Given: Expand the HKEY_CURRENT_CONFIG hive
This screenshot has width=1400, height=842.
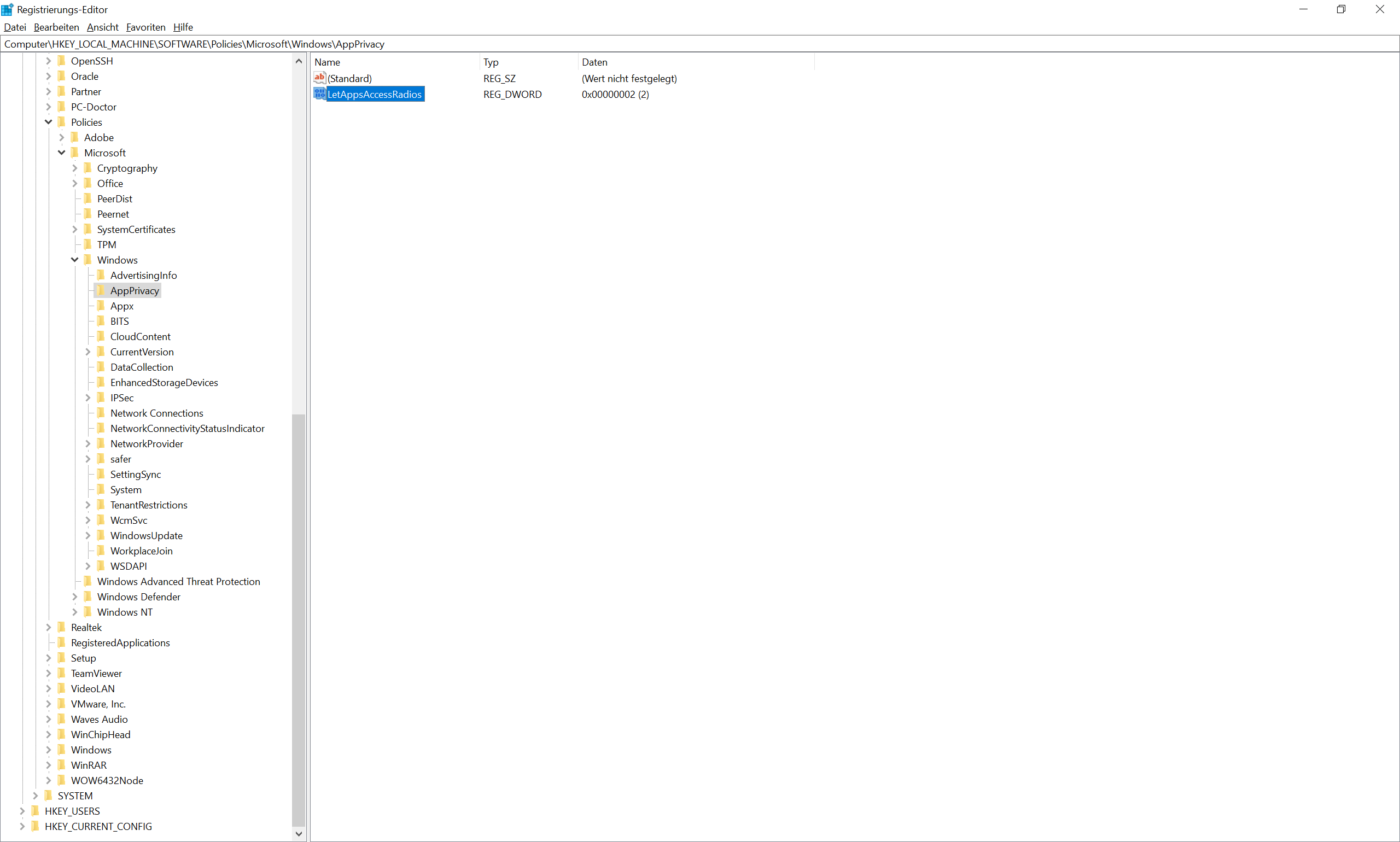Looking at the screenshot, I should click(x=23, y=826).
